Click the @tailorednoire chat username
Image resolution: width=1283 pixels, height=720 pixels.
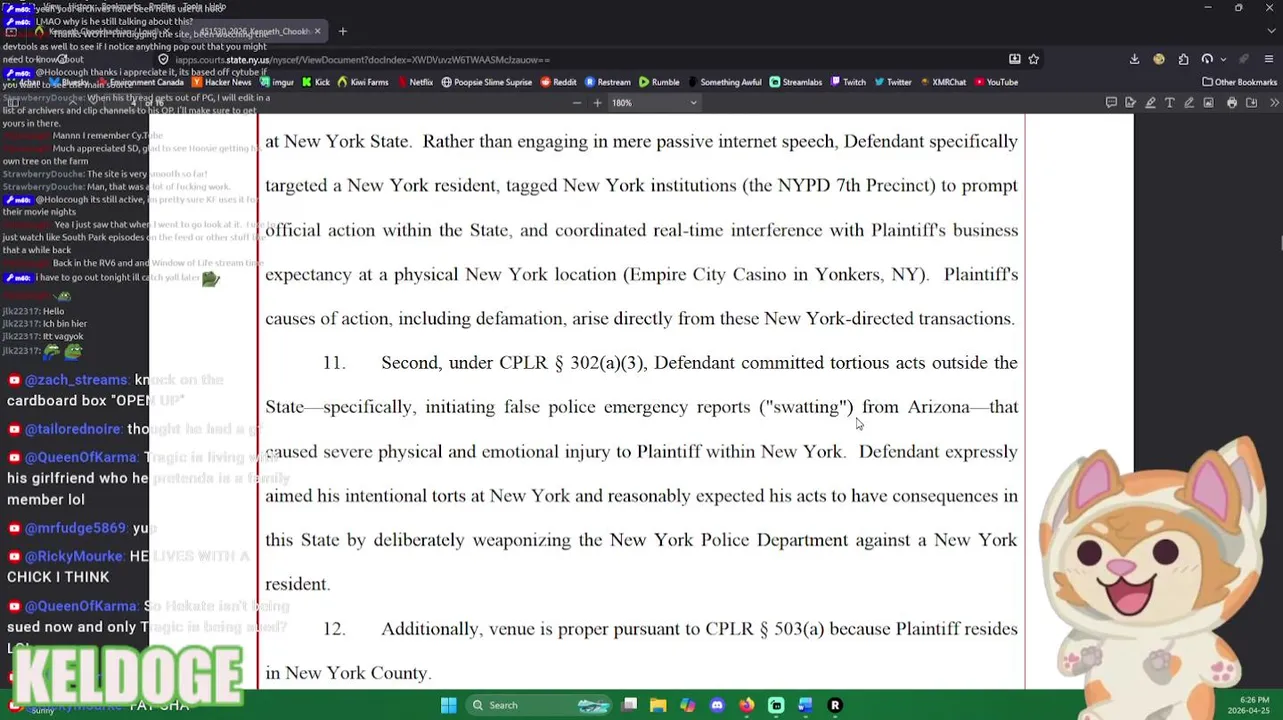73,429
